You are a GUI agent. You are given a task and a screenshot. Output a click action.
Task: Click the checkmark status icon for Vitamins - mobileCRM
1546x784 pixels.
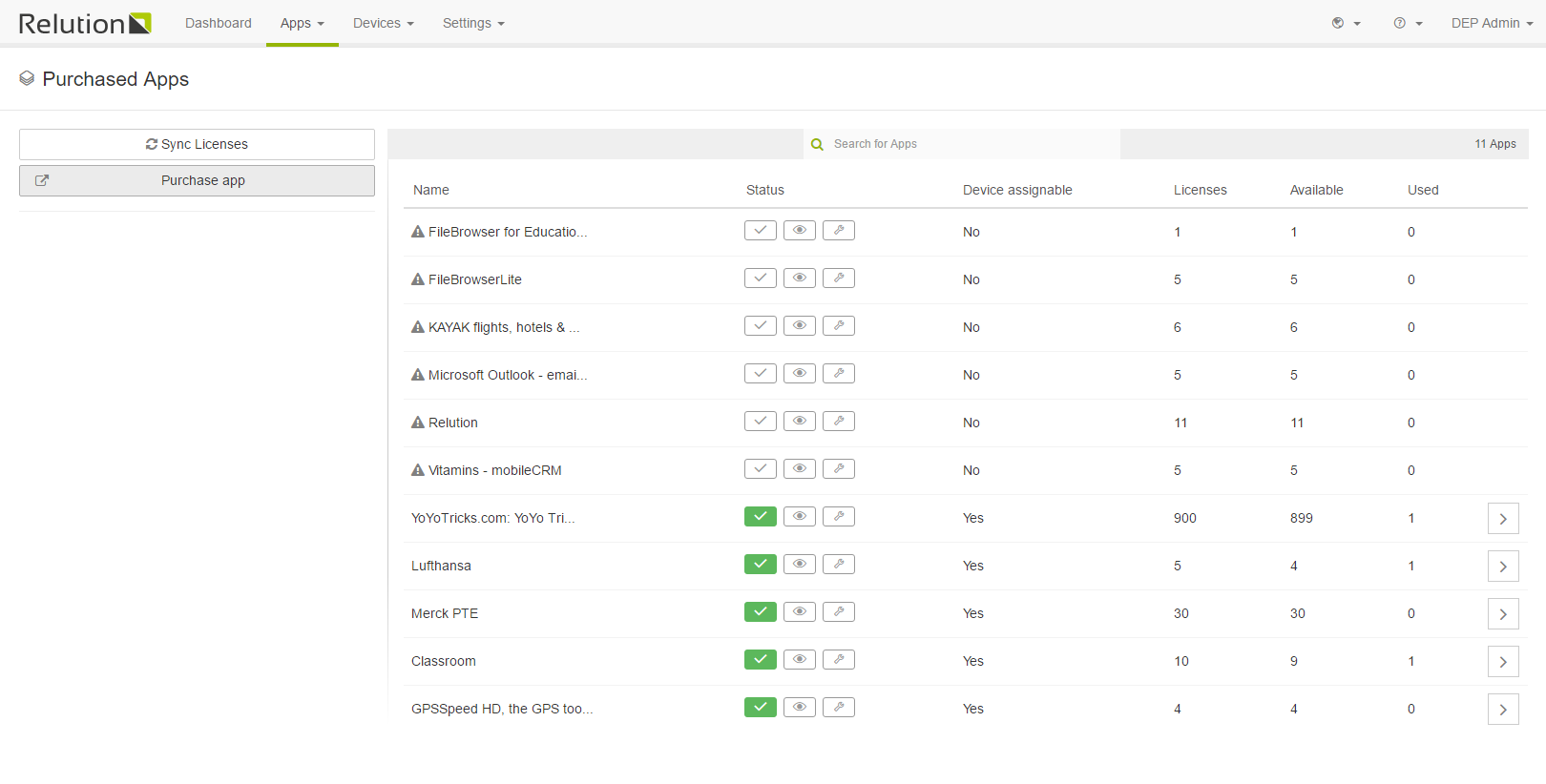pos(761,468)
